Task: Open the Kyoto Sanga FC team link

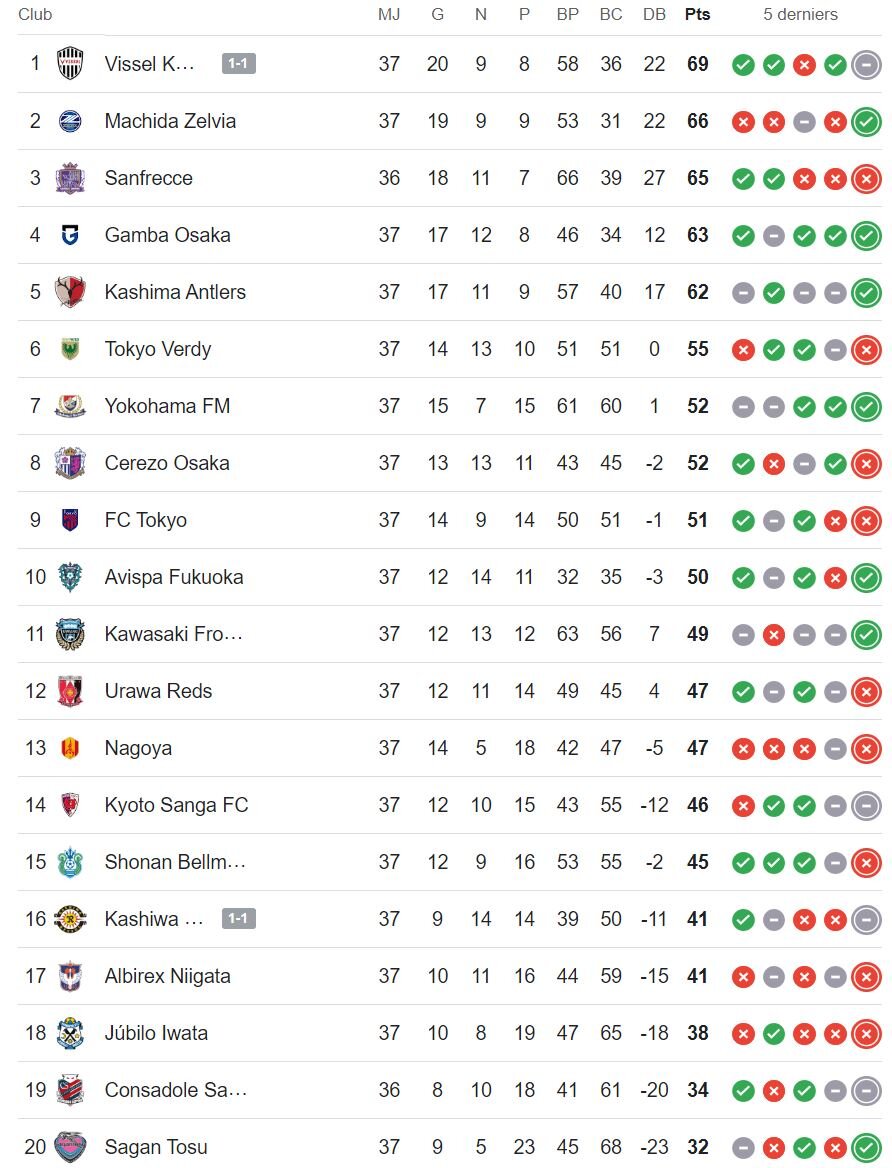Action: 176,805
